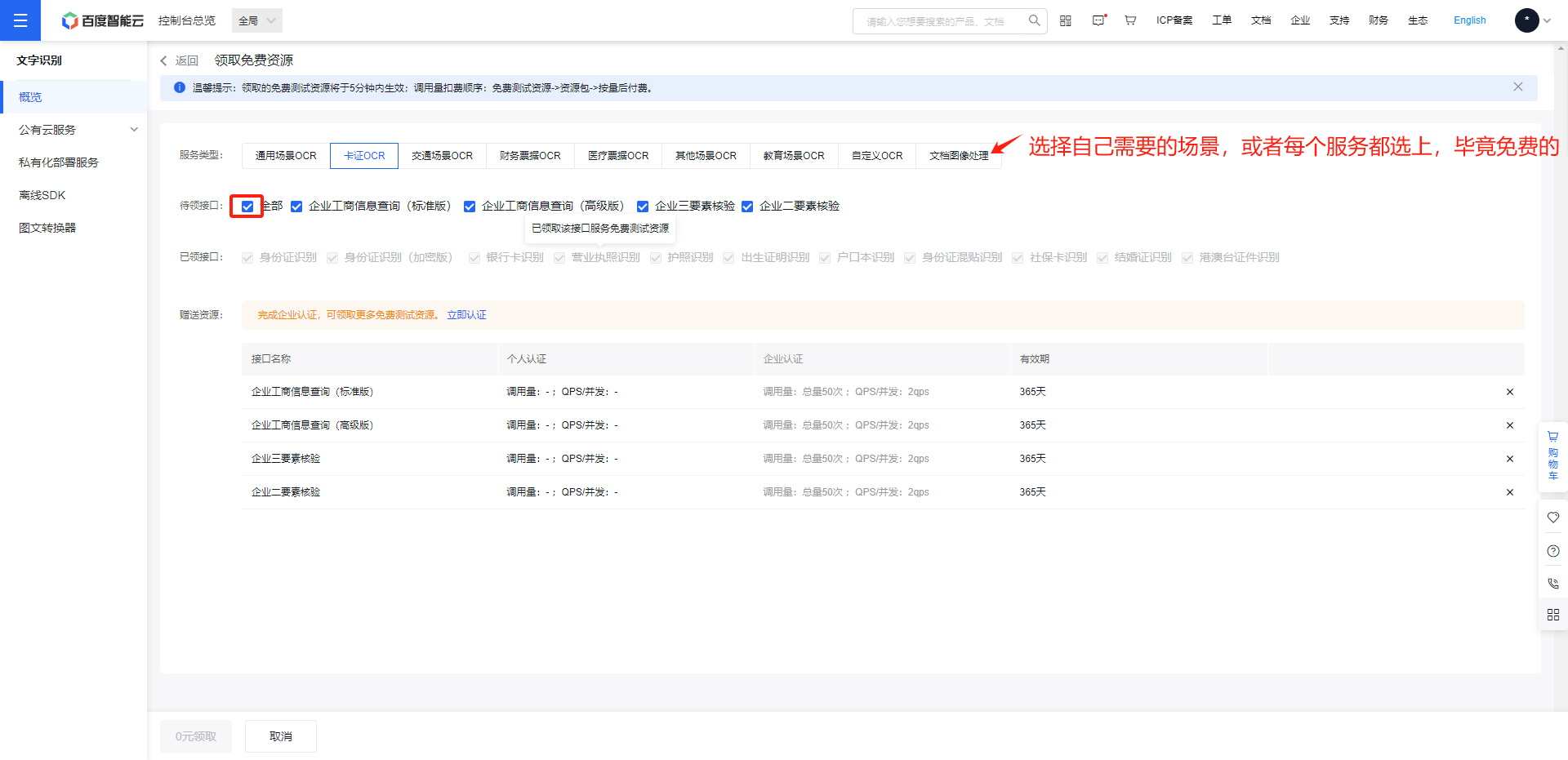Open the 支持 header menu
1568x760 pixels.
[x=1339, y=20]
